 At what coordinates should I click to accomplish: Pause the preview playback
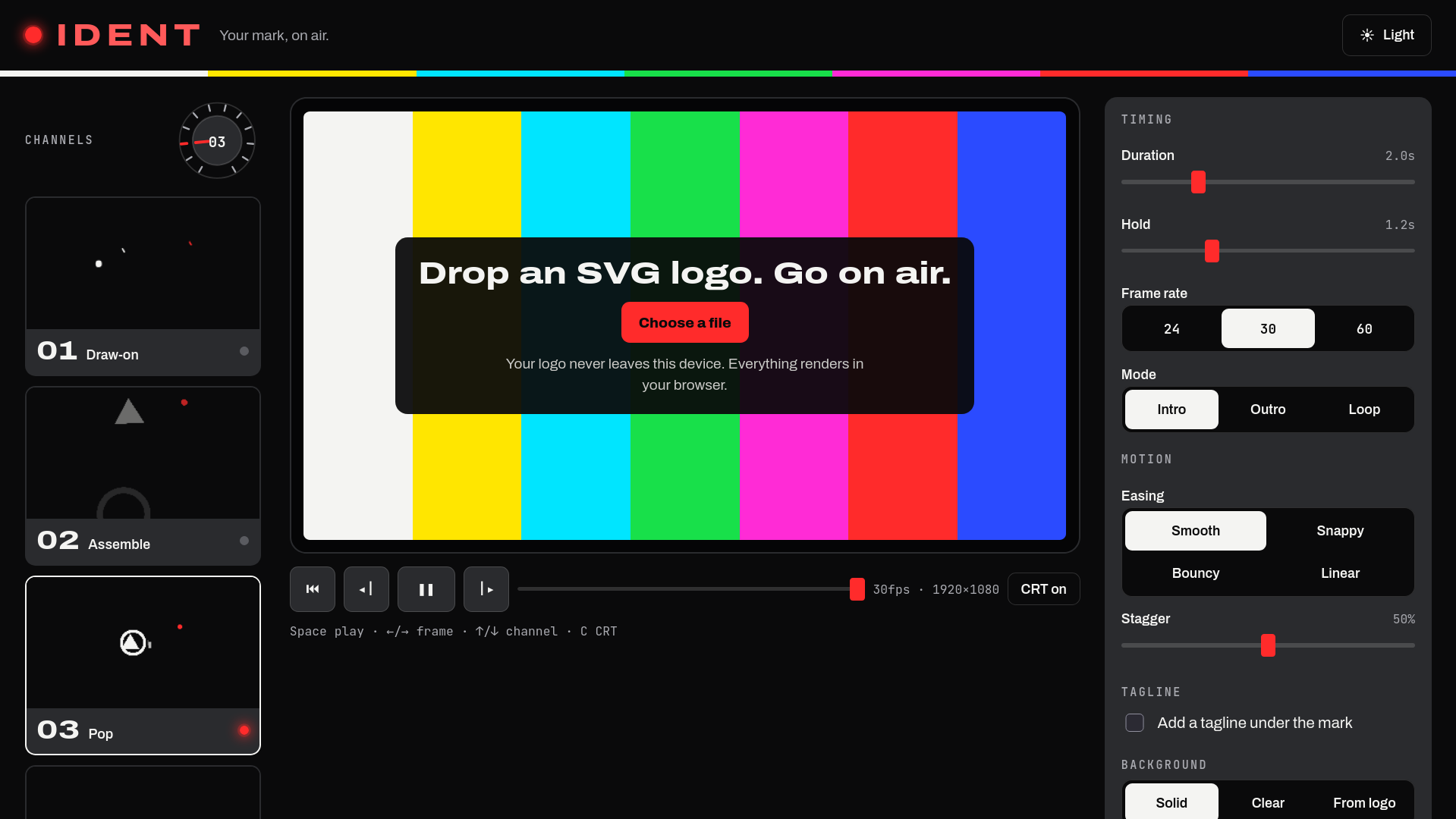[x=426, y=589]
